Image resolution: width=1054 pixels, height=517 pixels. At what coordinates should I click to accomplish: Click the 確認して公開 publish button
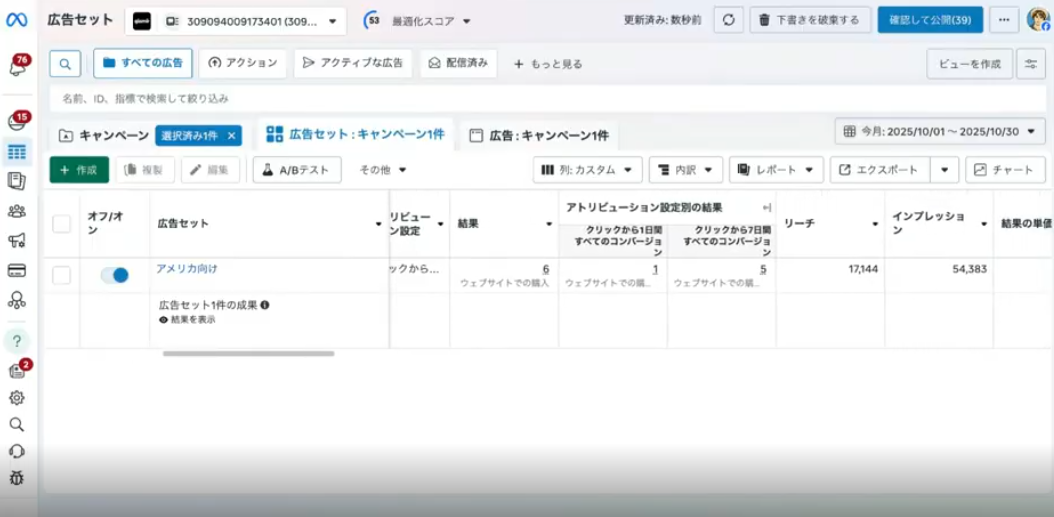click(x=930, y=20)
